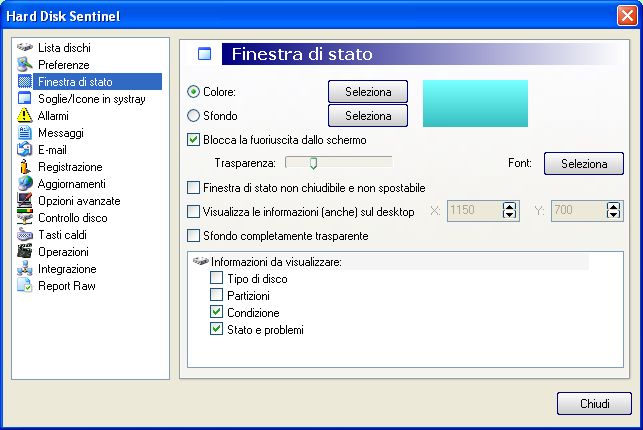Click the Aggiornamenti label in sidebar
643x430 pixels.
click(x=72, y=184)
